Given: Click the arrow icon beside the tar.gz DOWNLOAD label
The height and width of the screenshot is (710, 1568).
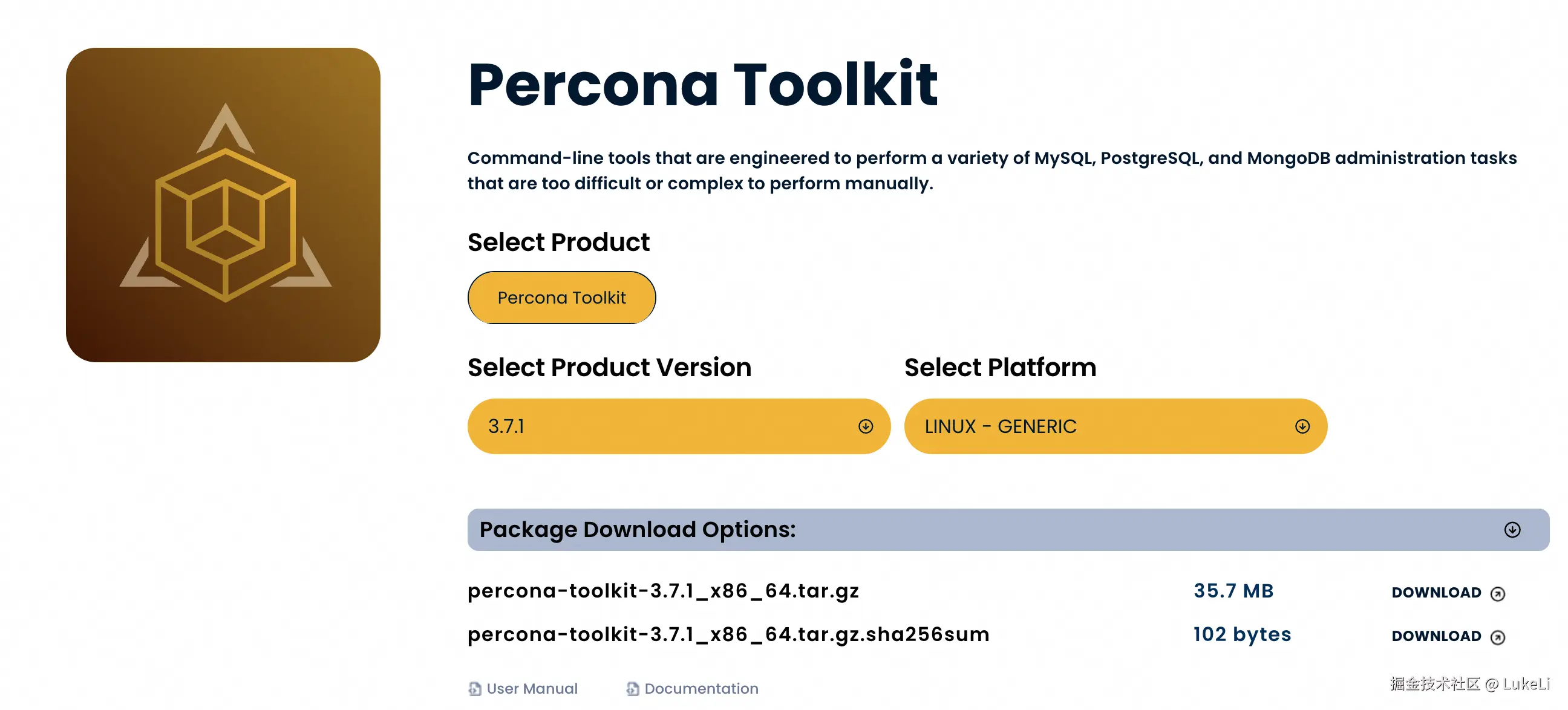Looking at the screenshot, I should [x=1497, y=594].
